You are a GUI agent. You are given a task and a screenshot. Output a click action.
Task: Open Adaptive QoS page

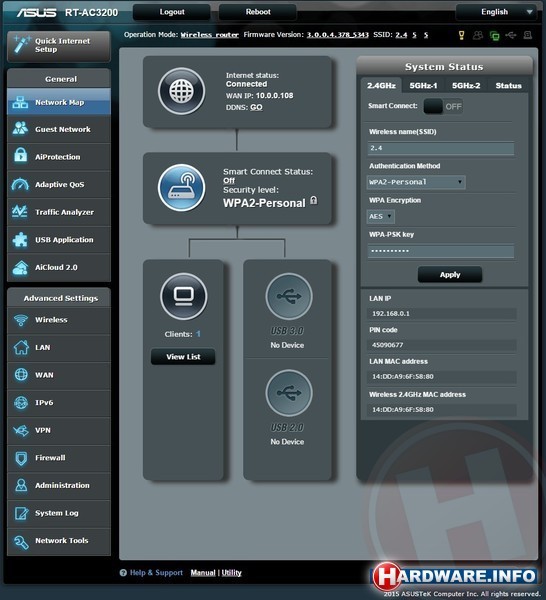(59, 184)
